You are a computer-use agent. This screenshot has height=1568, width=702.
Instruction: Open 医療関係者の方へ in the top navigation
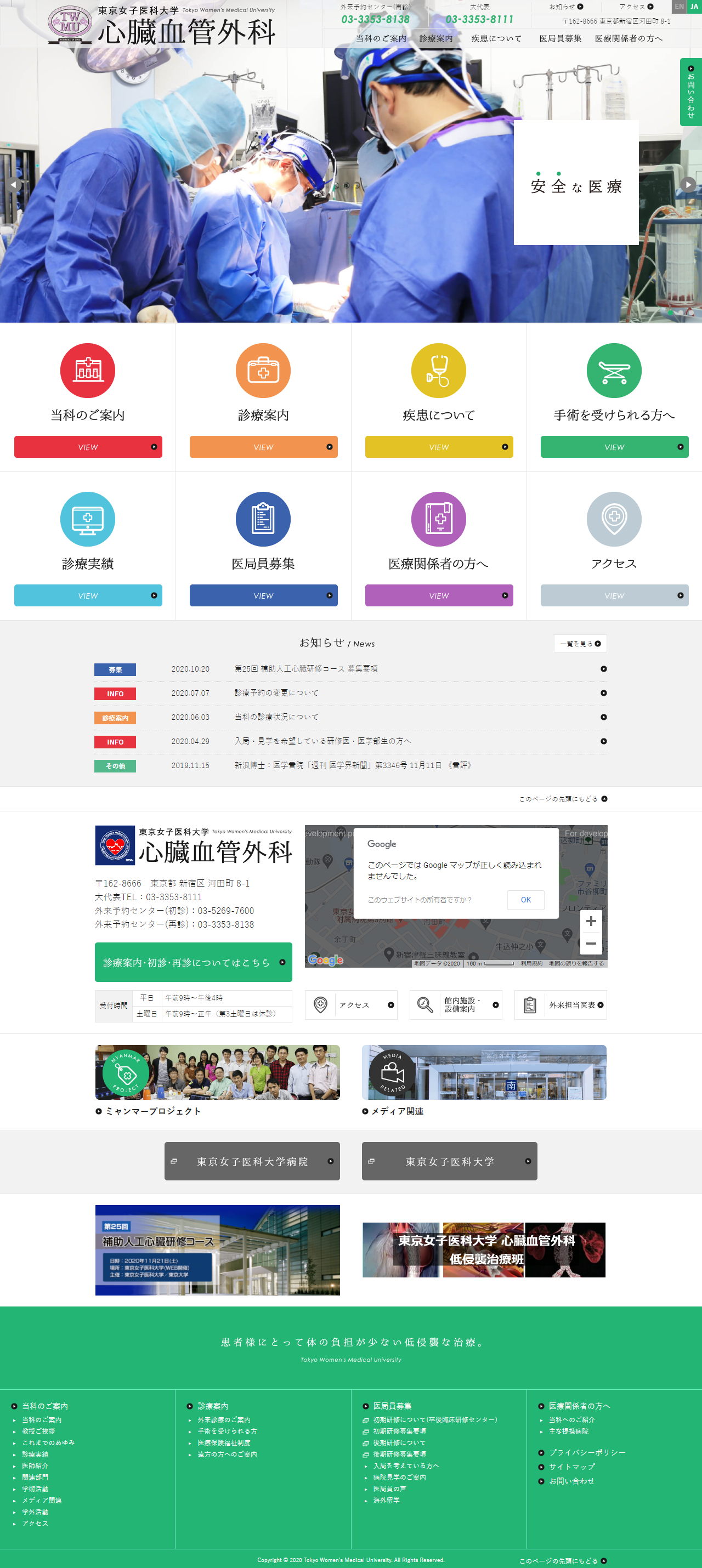[629, 38]
